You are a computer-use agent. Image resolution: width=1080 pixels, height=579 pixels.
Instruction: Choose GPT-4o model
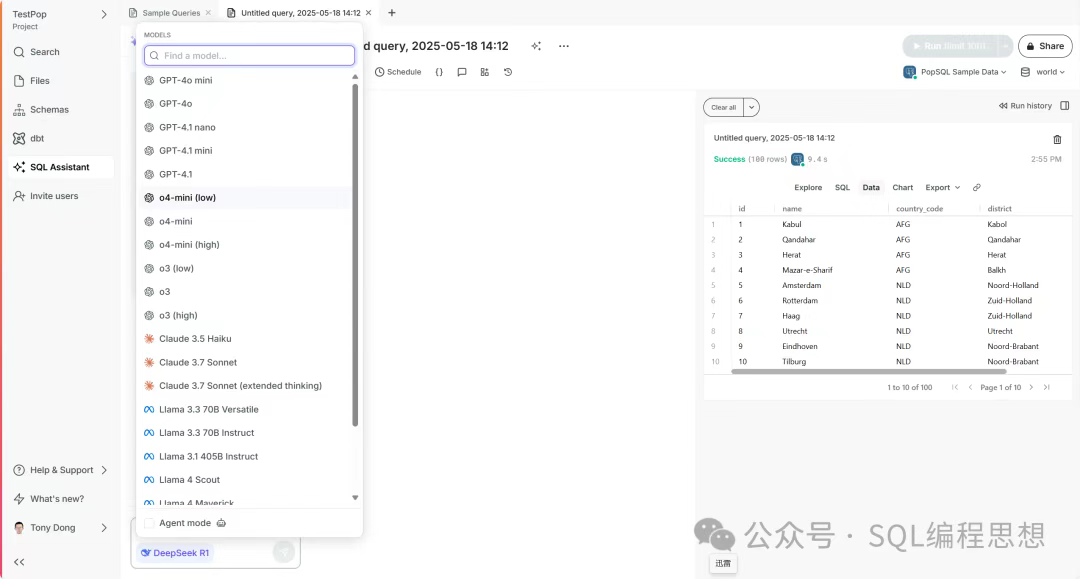click(176, 104)
